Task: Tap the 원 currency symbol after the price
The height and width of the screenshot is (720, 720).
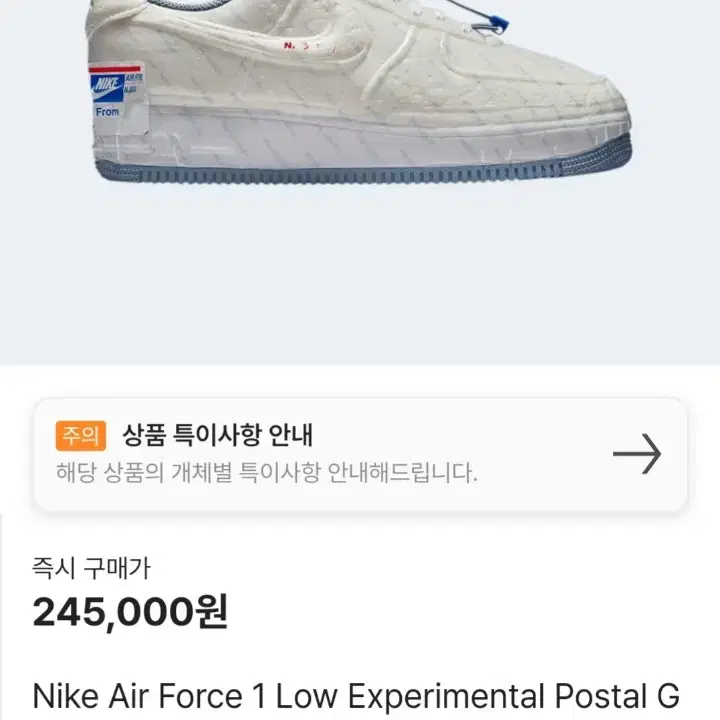Action: tap(212, 612)
